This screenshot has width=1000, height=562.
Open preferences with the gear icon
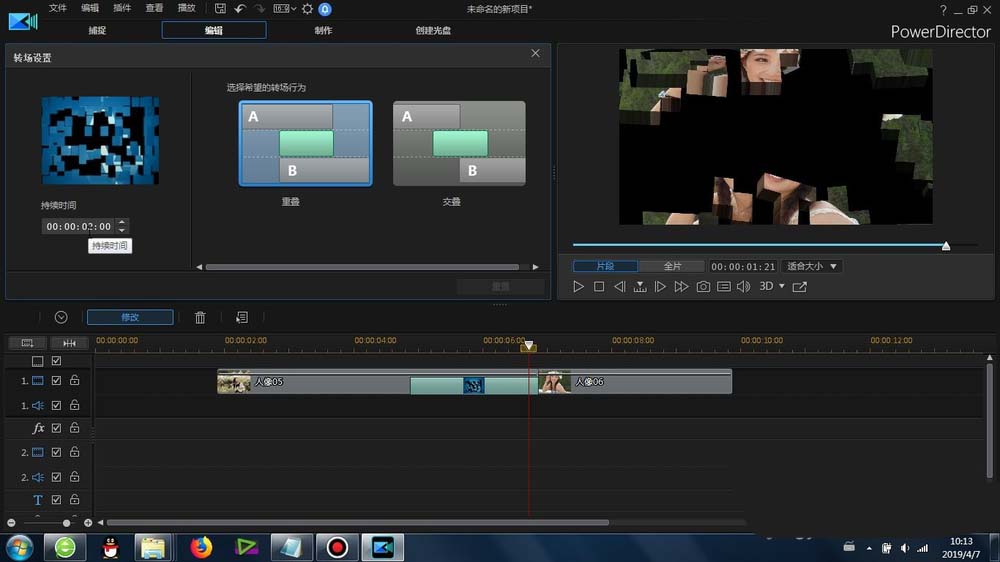pyautogui.click(x=307, y=8)
